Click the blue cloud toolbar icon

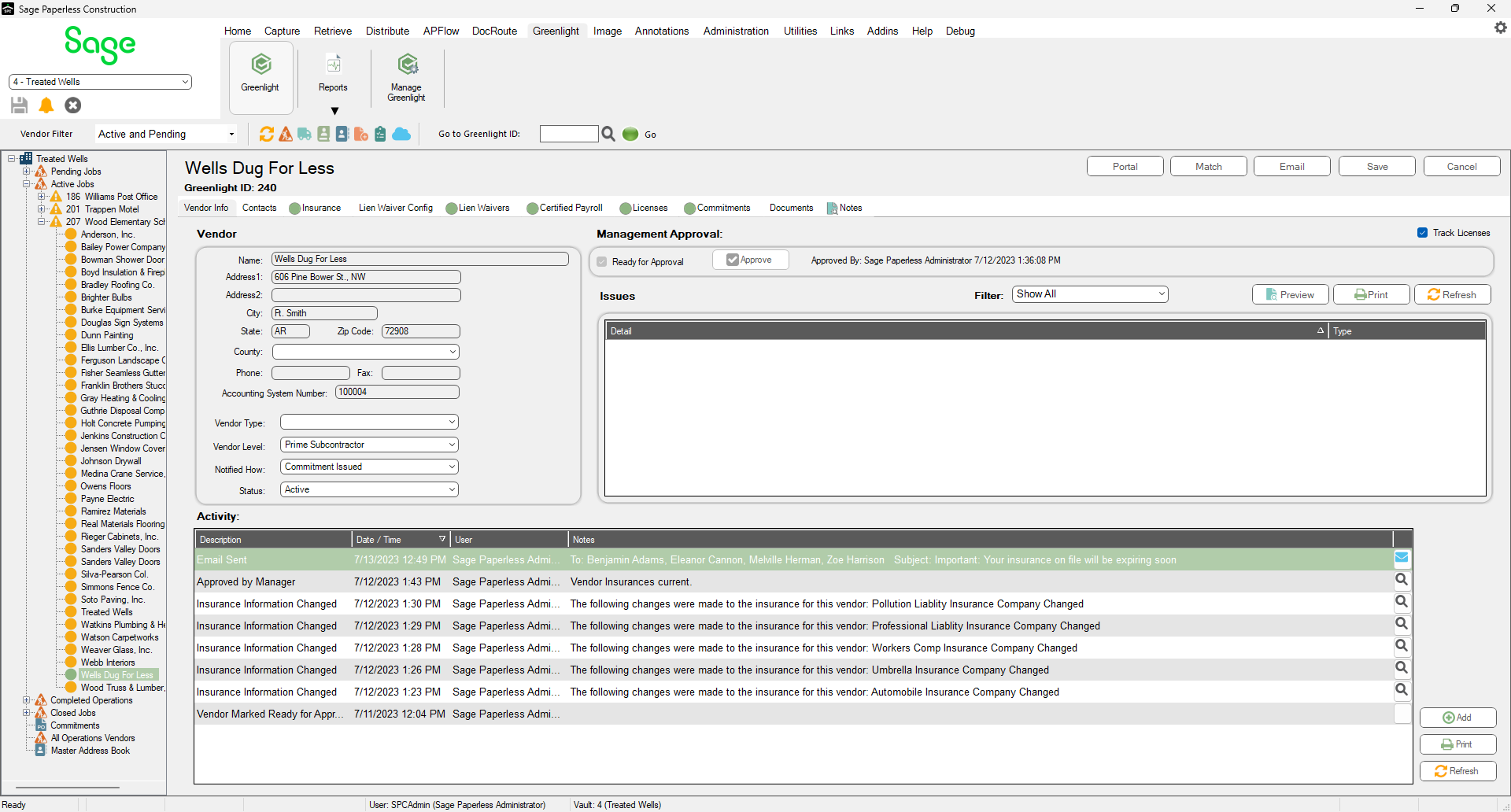(401, 134)
